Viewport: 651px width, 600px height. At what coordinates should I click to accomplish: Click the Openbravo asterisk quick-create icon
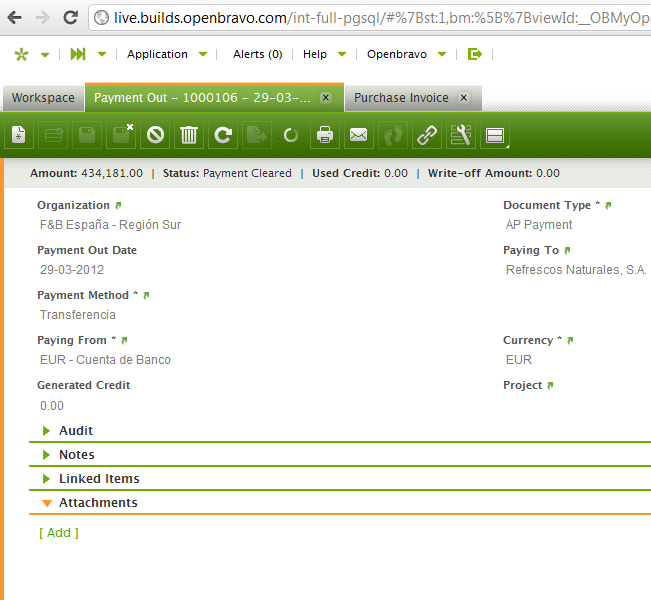21,54
